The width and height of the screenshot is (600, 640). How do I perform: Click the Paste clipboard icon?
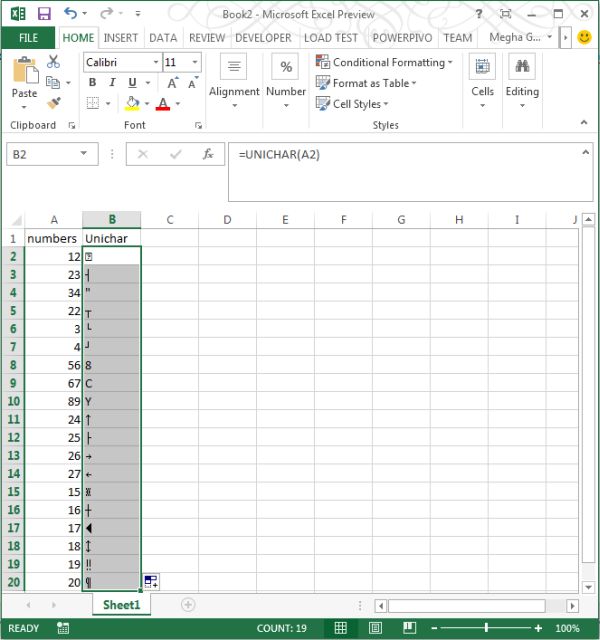click(25, 71)
